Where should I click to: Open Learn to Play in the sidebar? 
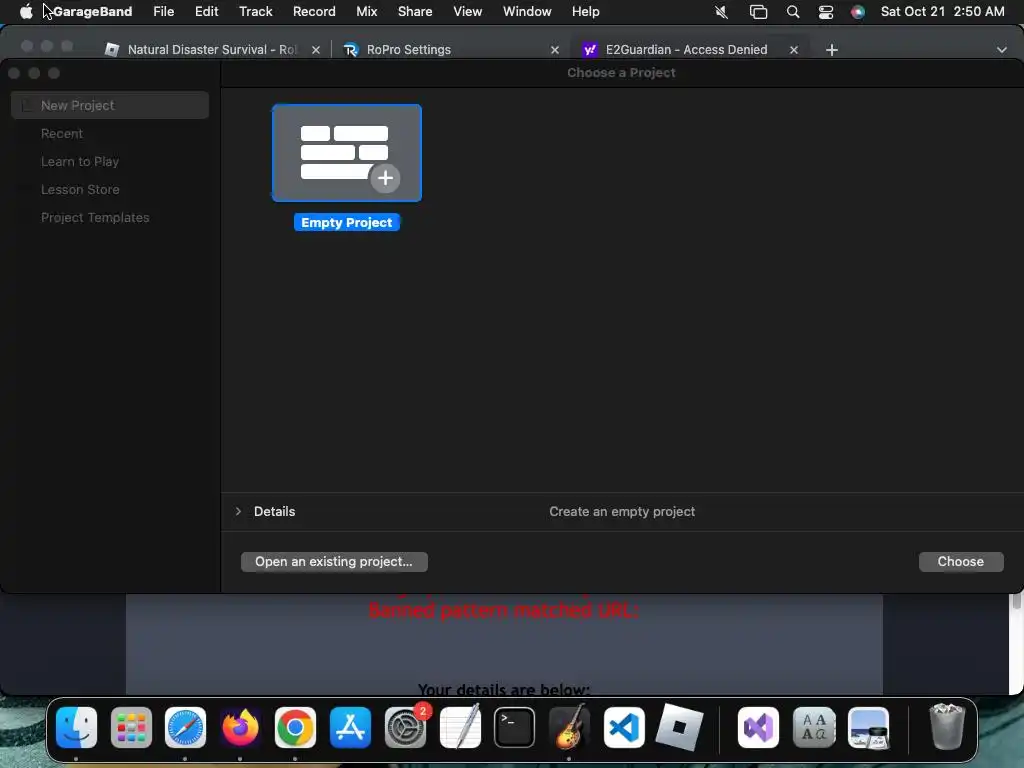point(80,161)
